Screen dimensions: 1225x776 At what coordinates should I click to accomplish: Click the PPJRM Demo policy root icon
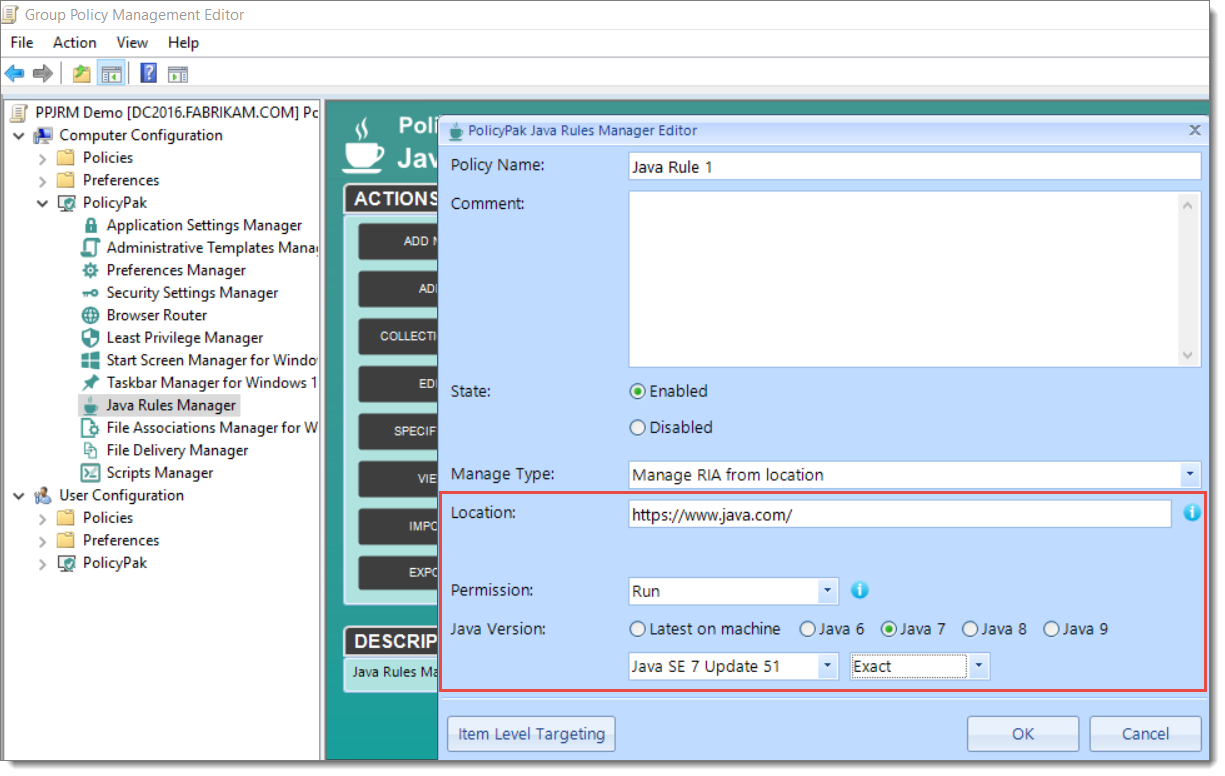point(19,112)
